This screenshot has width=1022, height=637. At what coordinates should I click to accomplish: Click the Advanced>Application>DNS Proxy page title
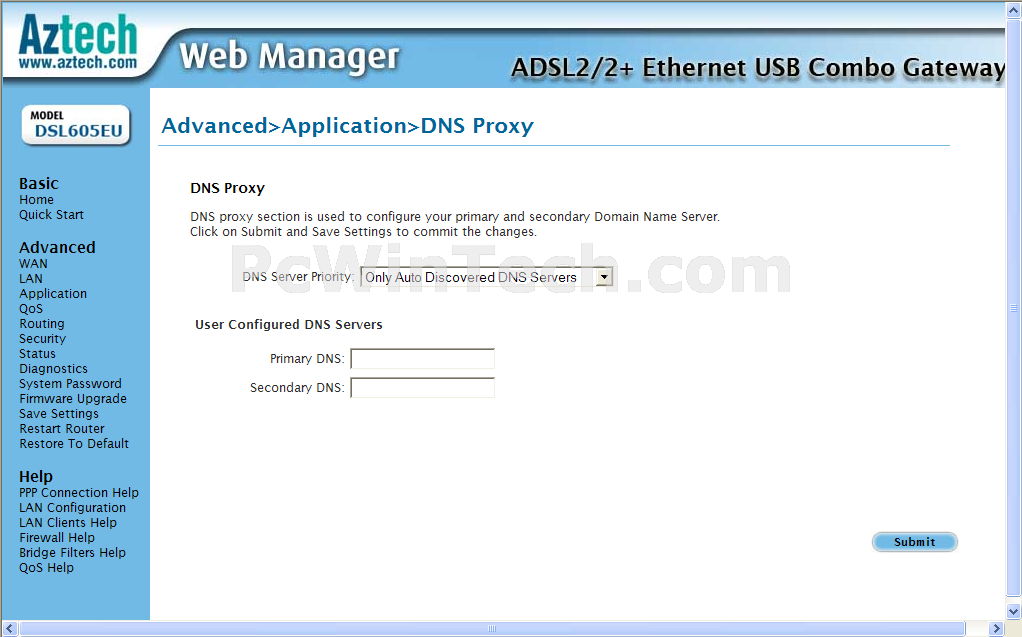pos(347,125)
